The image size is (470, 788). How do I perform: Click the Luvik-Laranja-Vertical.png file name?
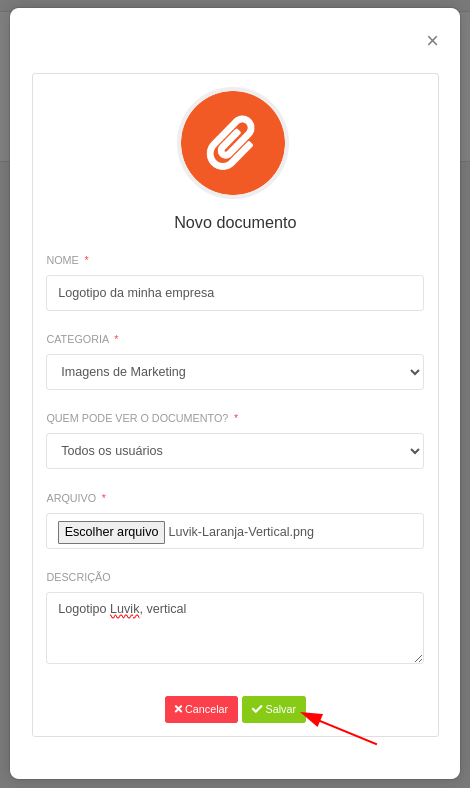coord(241,532)
